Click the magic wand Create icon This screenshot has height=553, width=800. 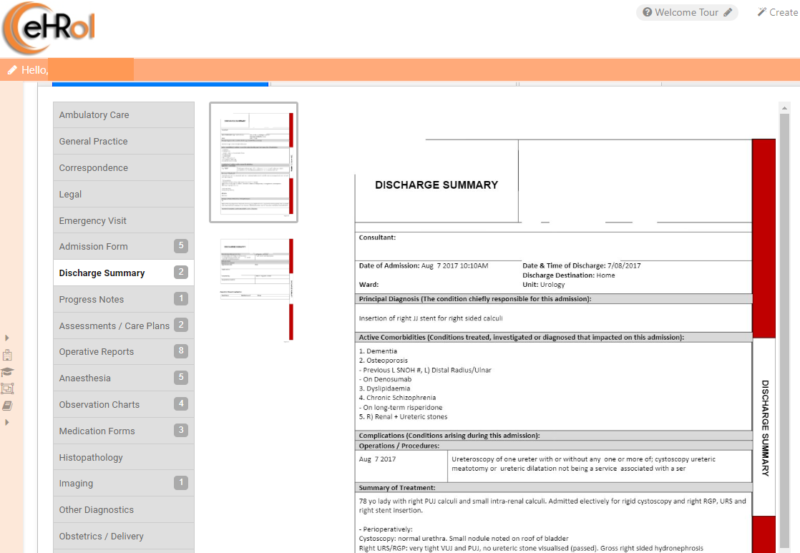tap(762, 13)
